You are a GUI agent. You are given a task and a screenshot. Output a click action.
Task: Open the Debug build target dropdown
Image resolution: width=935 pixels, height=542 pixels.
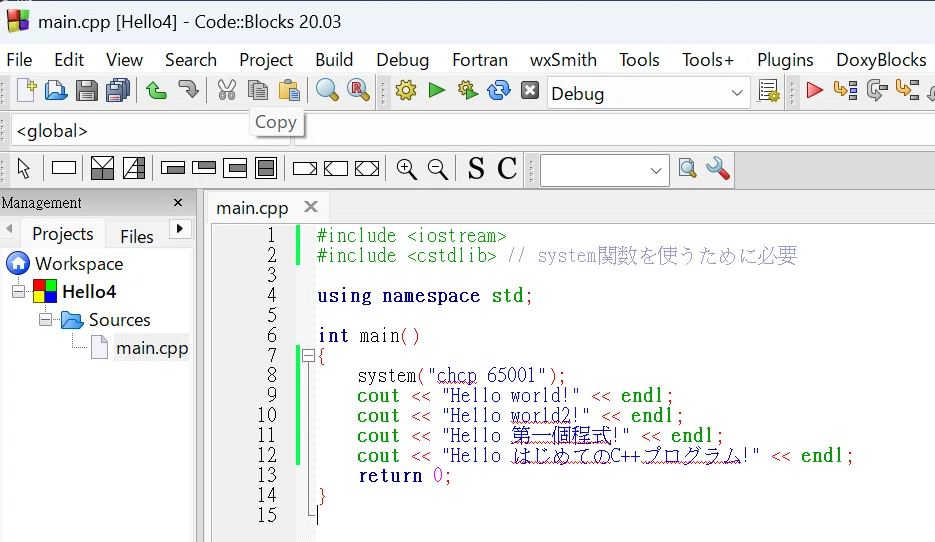737,93
